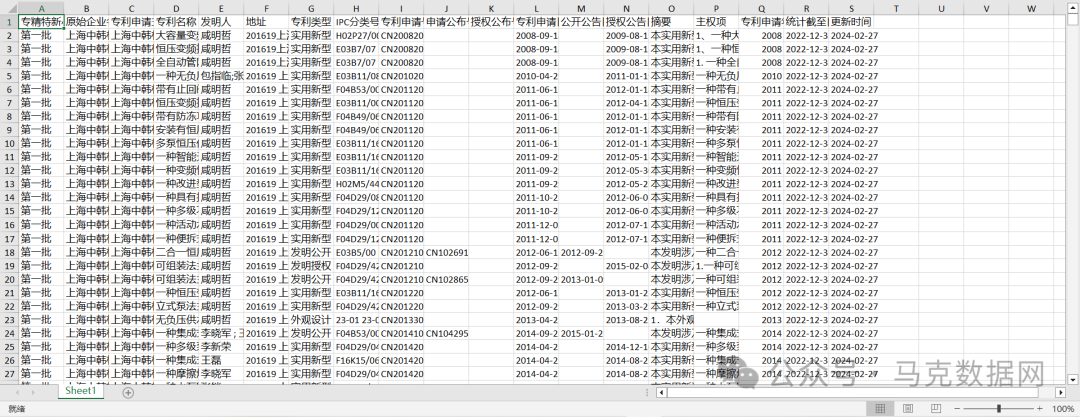The height and width of the screenshot is (417, 1080).
Task: Select cell CN102691 in row 18
Action: point(446,252)
